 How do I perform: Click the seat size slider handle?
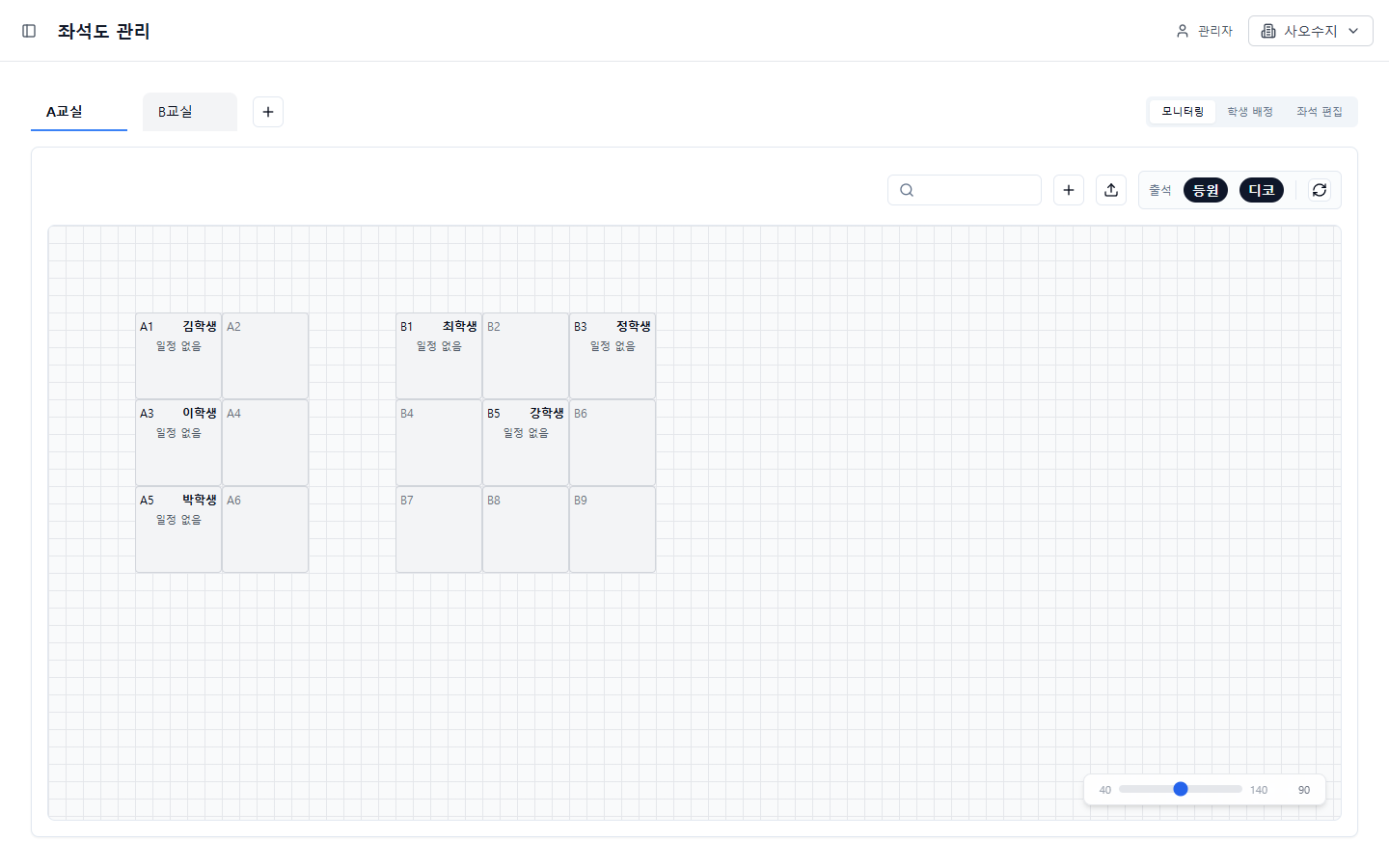click(1181, 789)
